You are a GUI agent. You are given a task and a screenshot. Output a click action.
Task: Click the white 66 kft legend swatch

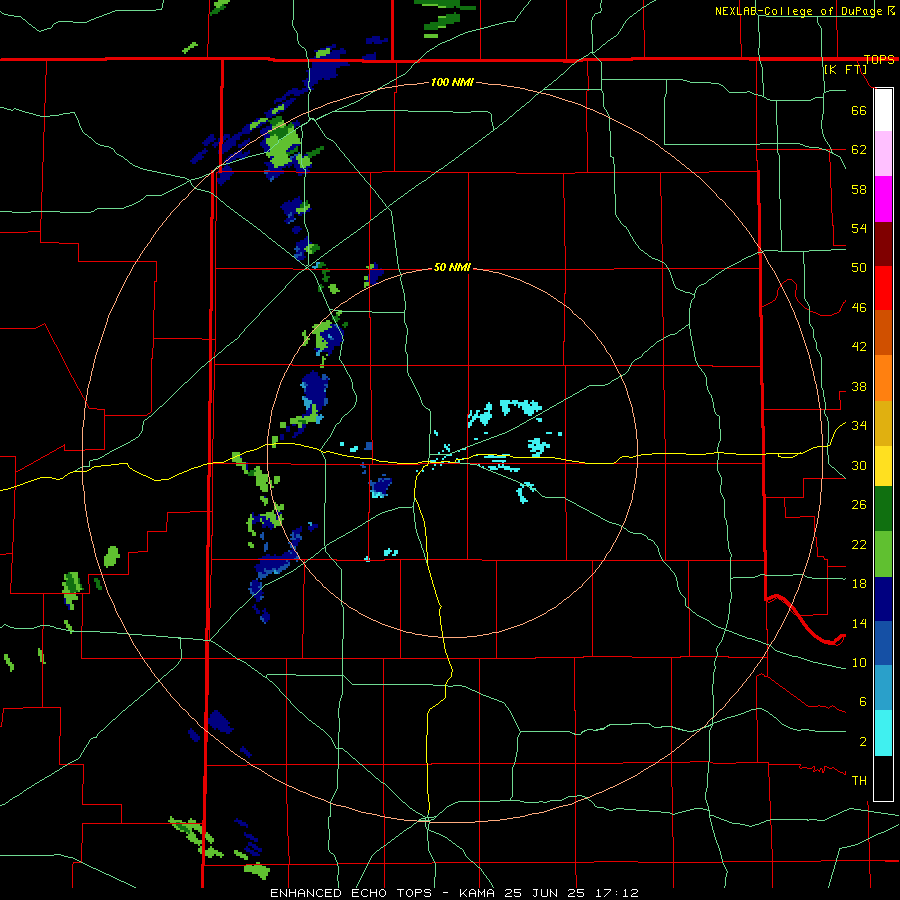click(883, 110)
